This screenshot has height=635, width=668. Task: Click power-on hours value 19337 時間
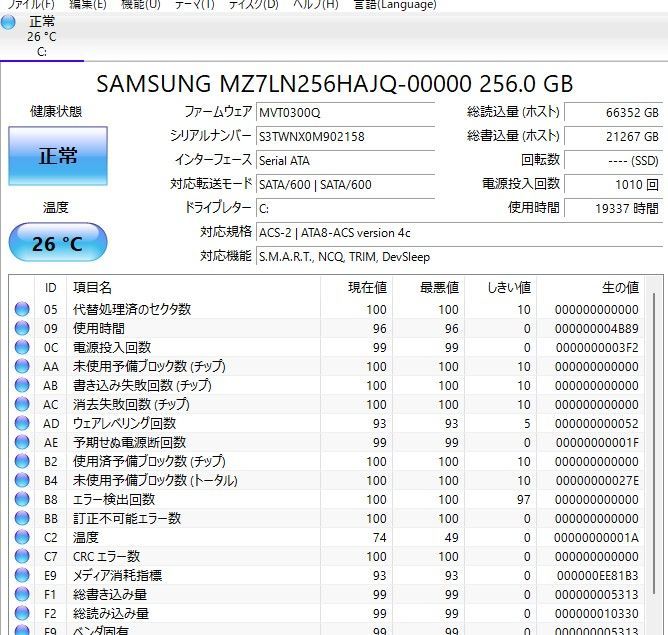[x=613, y=208]
